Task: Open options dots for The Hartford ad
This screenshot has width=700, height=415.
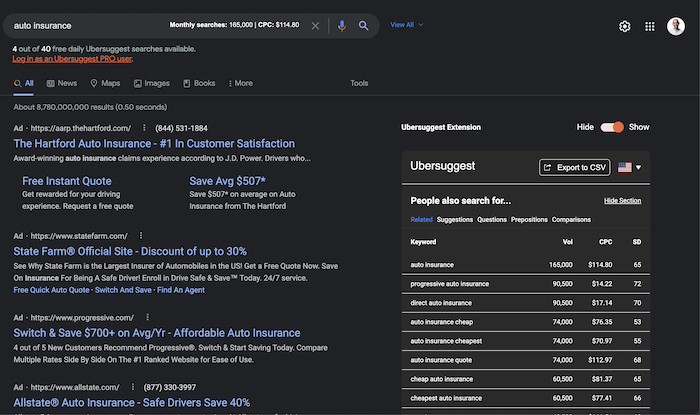Action: pos(144,128)
